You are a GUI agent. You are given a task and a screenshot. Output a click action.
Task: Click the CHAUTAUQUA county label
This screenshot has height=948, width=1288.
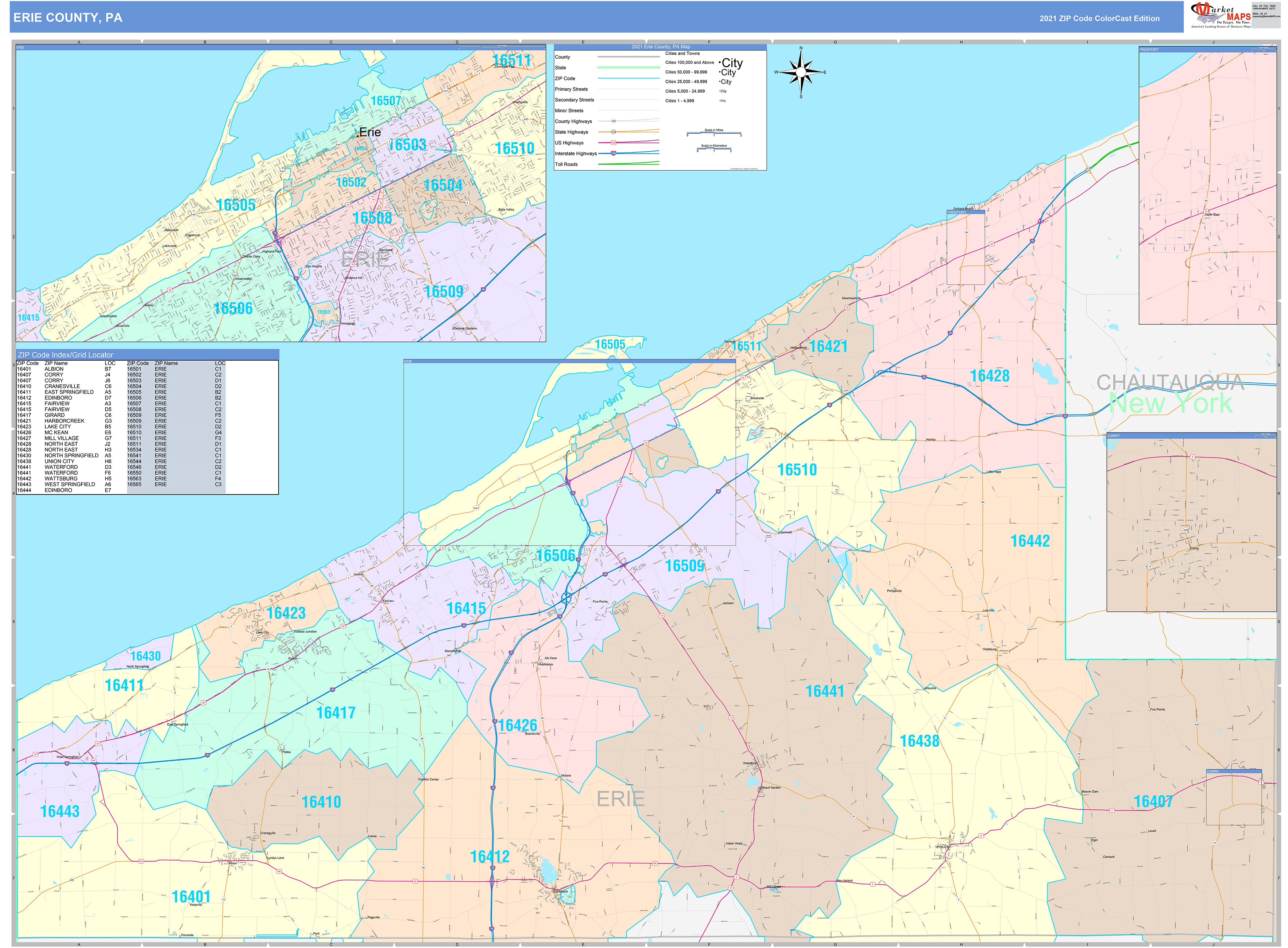point(1170,383)
